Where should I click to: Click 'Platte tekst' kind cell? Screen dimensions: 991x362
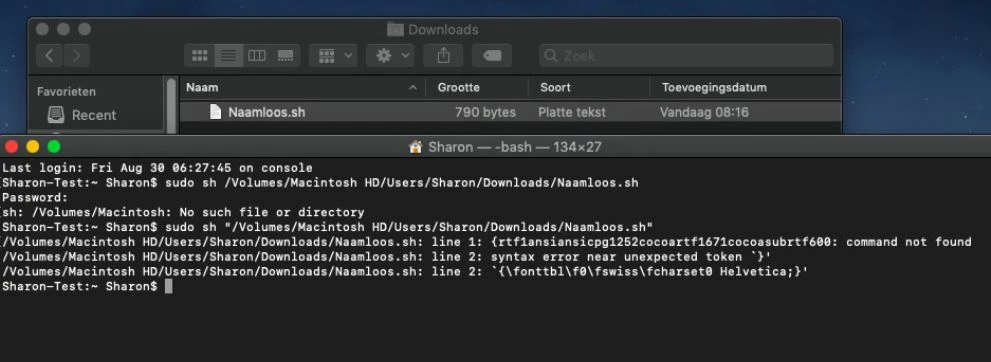(x=572, y=112)
